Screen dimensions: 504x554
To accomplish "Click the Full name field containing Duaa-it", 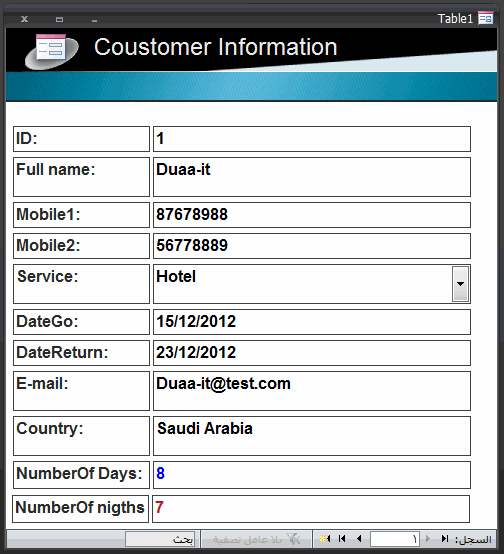I will pos(312,177).
